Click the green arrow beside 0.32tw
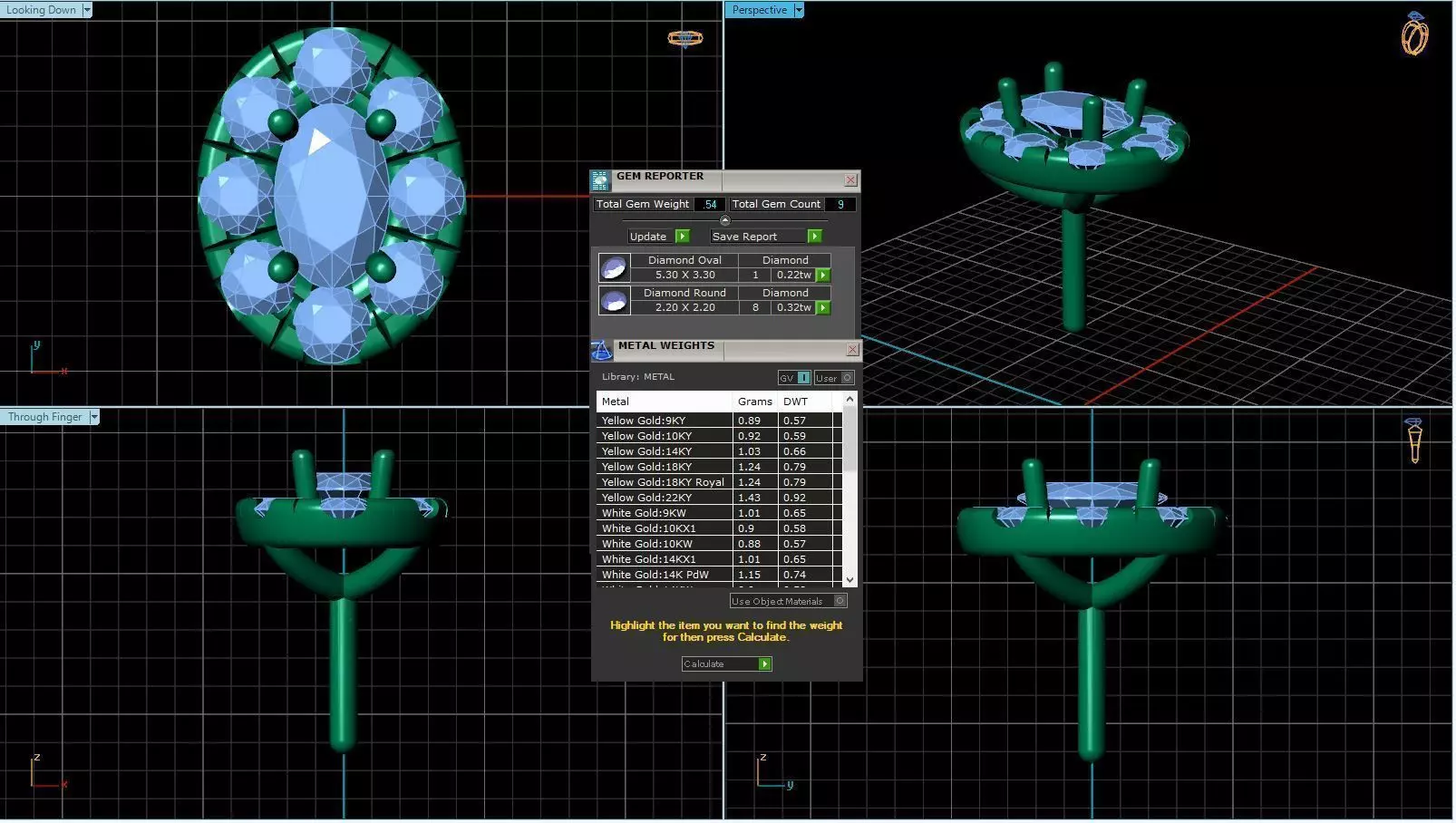1456x823 pixels. (x=823, y=308)
